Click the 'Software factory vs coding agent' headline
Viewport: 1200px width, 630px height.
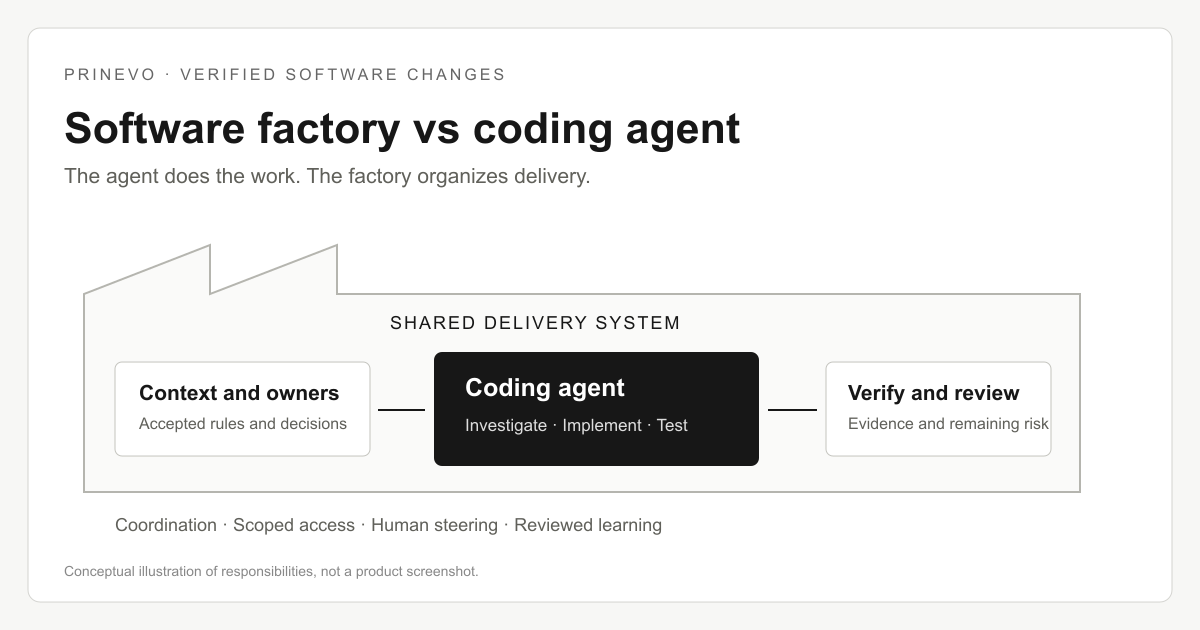pyautogui.click(x=402, y=130)
